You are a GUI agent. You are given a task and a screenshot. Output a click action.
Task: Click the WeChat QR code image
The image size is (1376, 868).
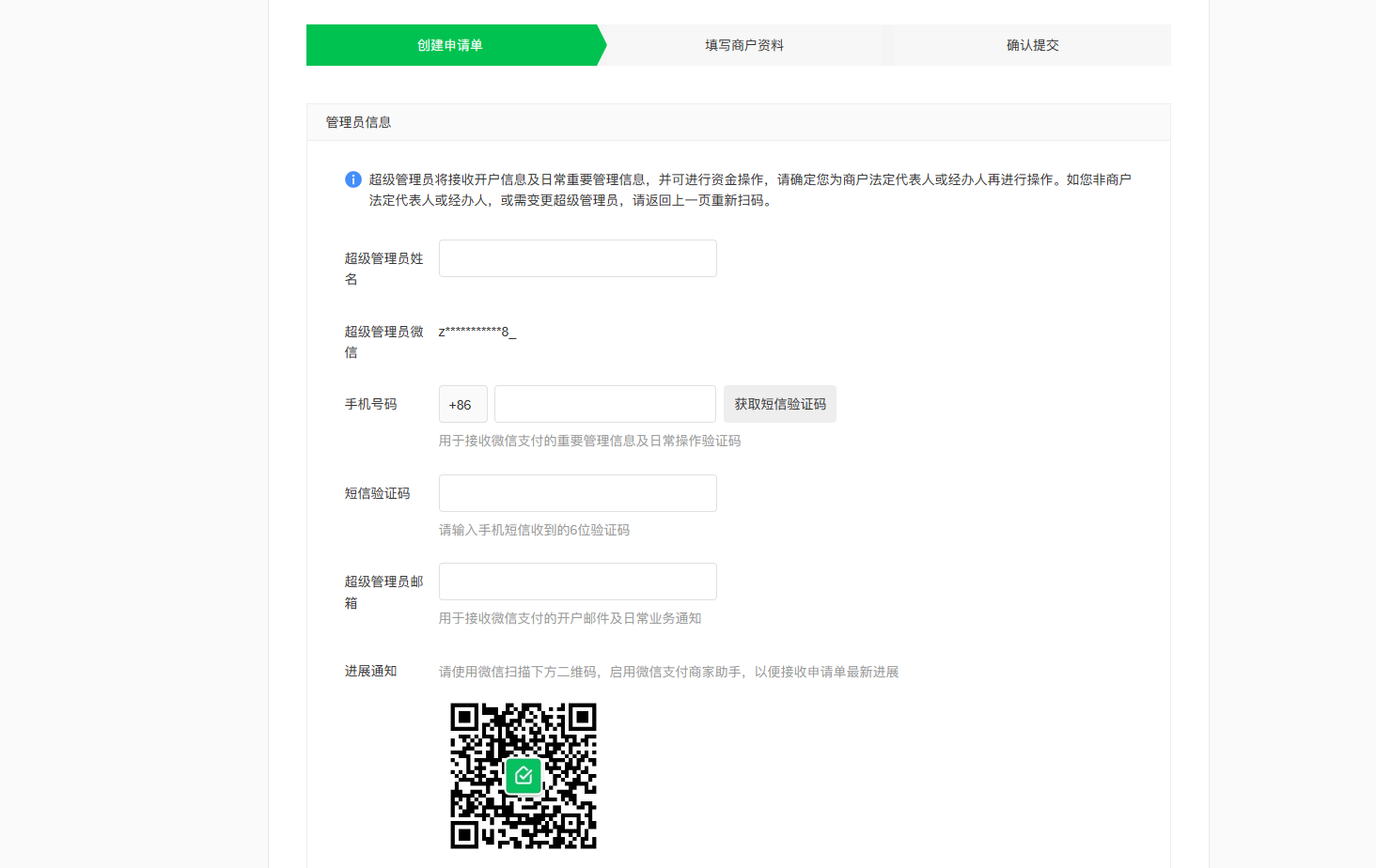coord(524,776)
